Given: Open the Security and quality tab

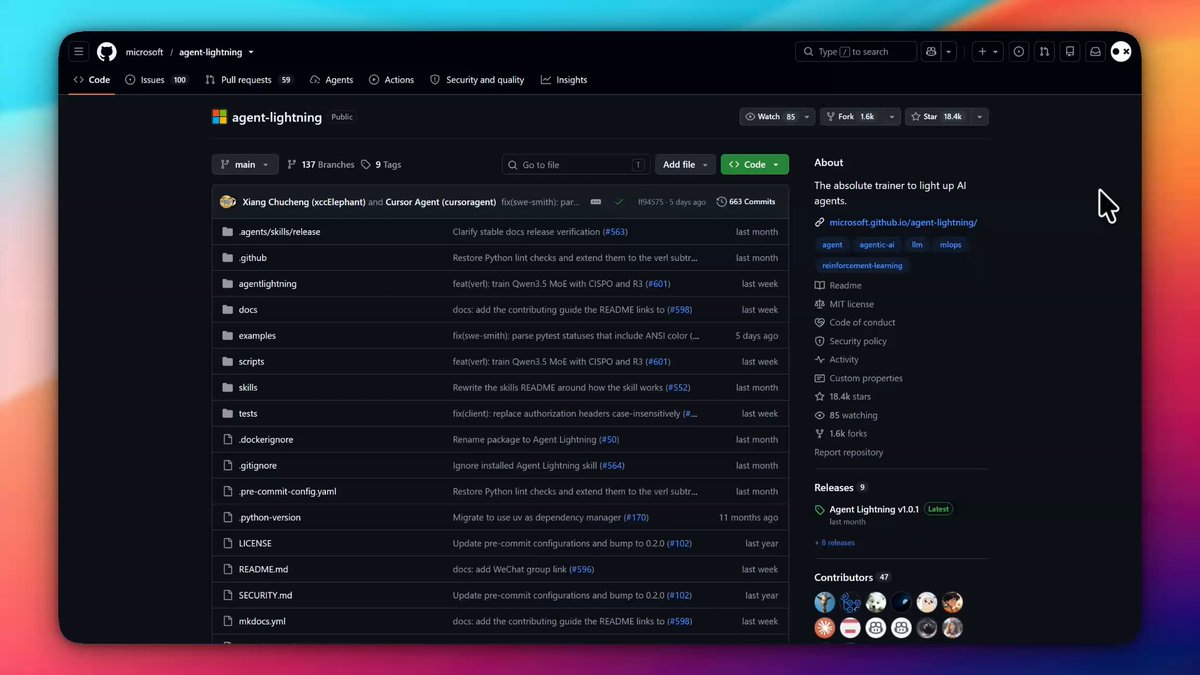Looking at the screenshot, I should coord(477,80).
